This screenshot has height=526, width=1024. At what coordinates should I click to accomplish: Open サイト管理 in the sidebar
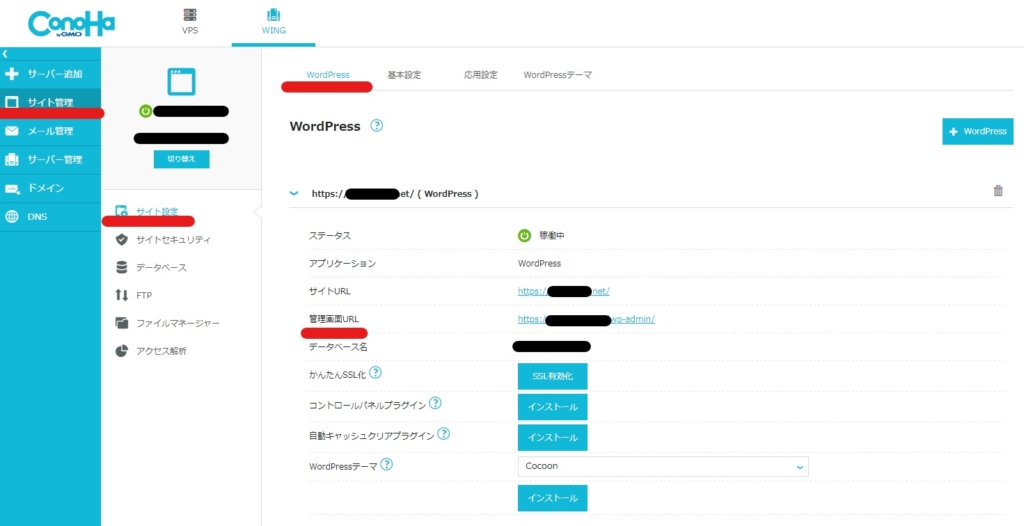click(50, 103)
